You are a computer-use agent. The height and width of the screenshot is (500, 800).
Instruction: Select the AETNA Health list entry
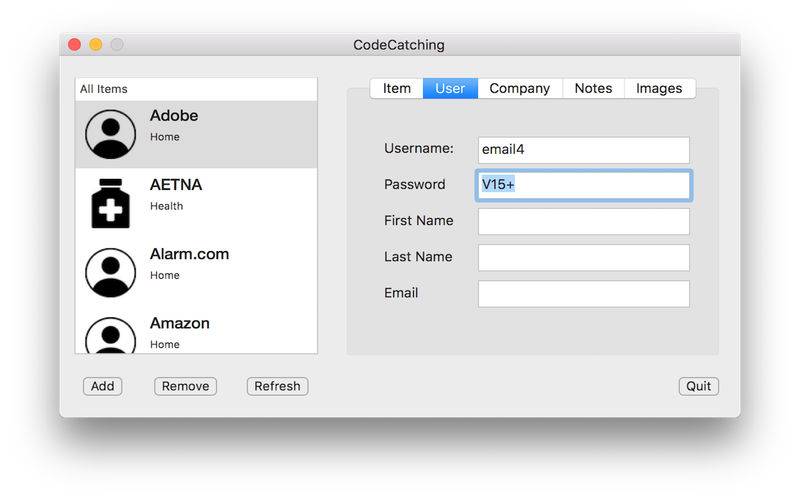(196, 203)
